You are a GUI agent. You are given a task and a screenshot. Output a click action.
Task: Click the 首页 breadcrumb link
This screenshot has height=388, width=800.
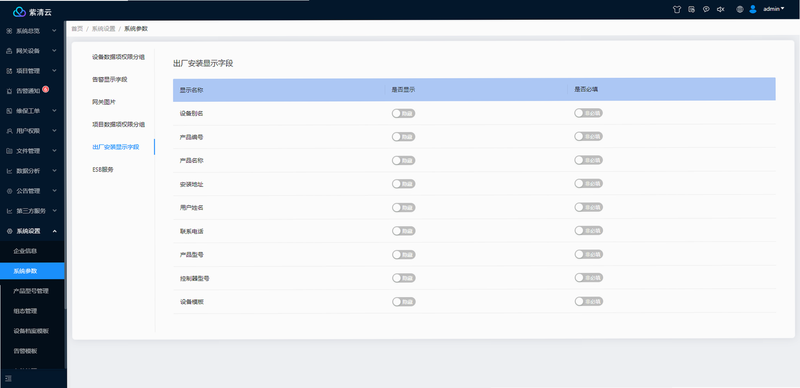click(77, 29)
